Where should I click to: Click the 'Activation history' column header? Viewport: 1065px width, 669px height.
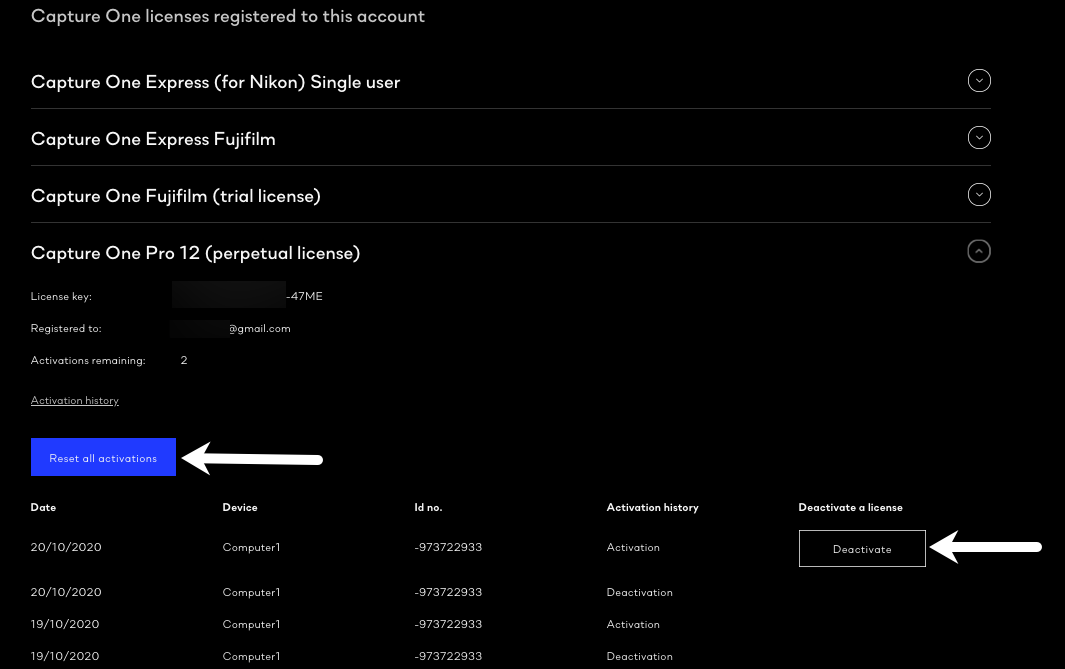(x=652, y=507)
